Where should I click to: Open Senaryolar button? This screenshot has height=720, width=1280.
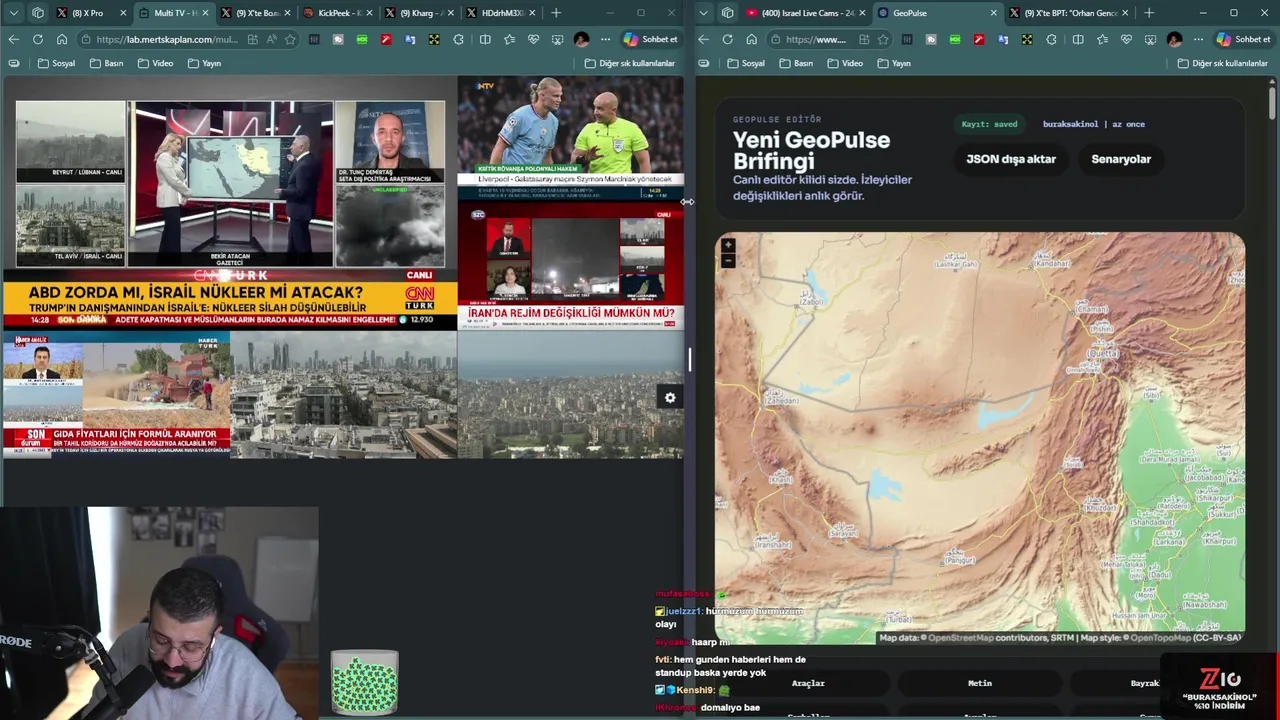(1121, 159)
